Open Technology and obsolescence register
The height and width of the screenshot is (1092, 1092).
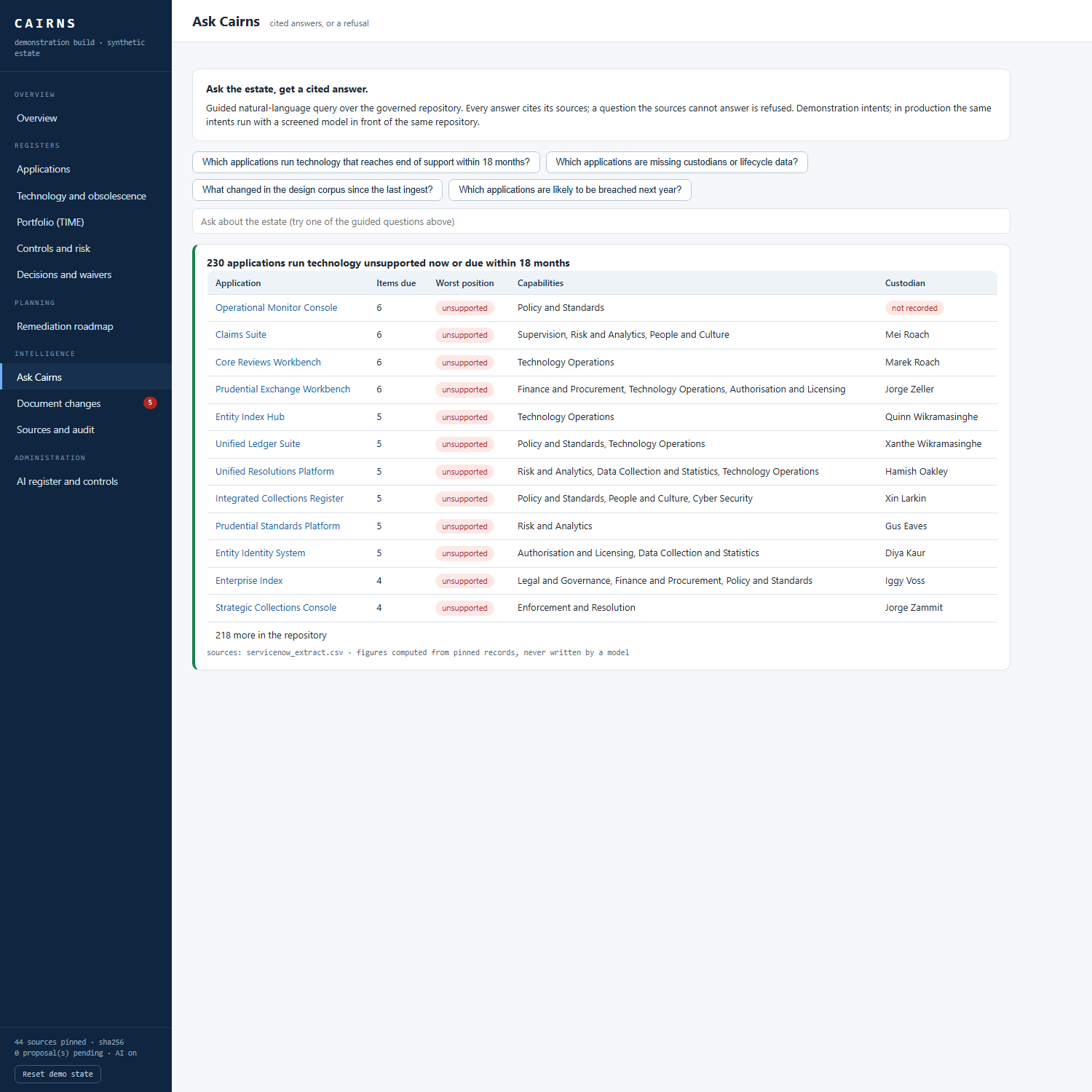click(86, 196)
